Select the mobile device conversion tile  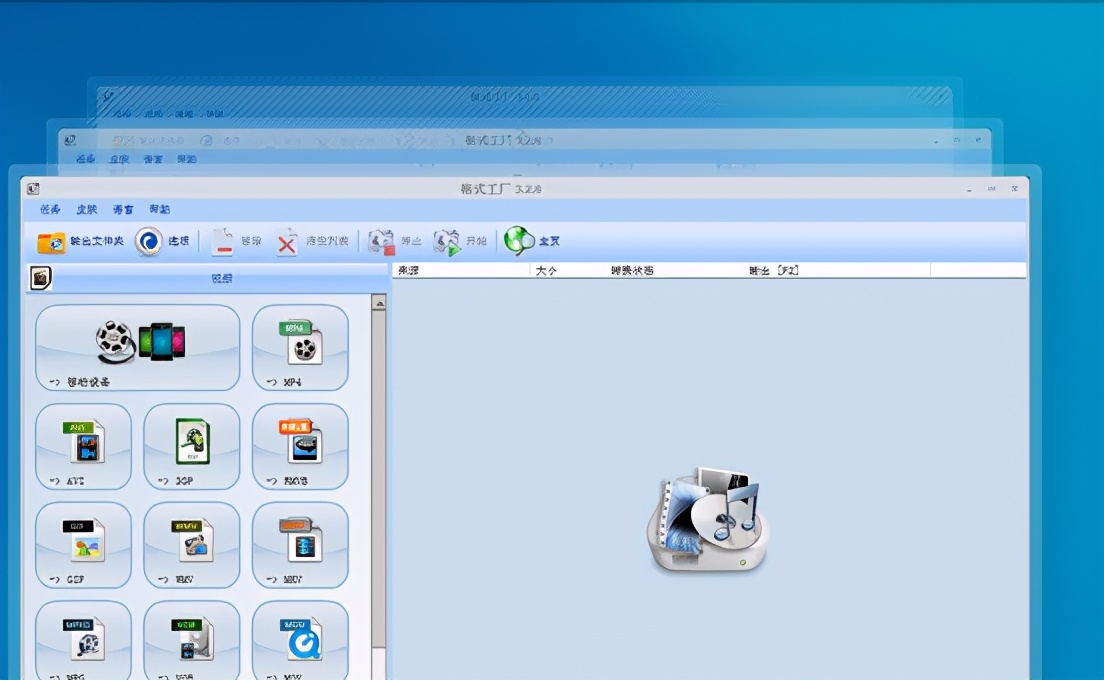[x=138, y=347]
